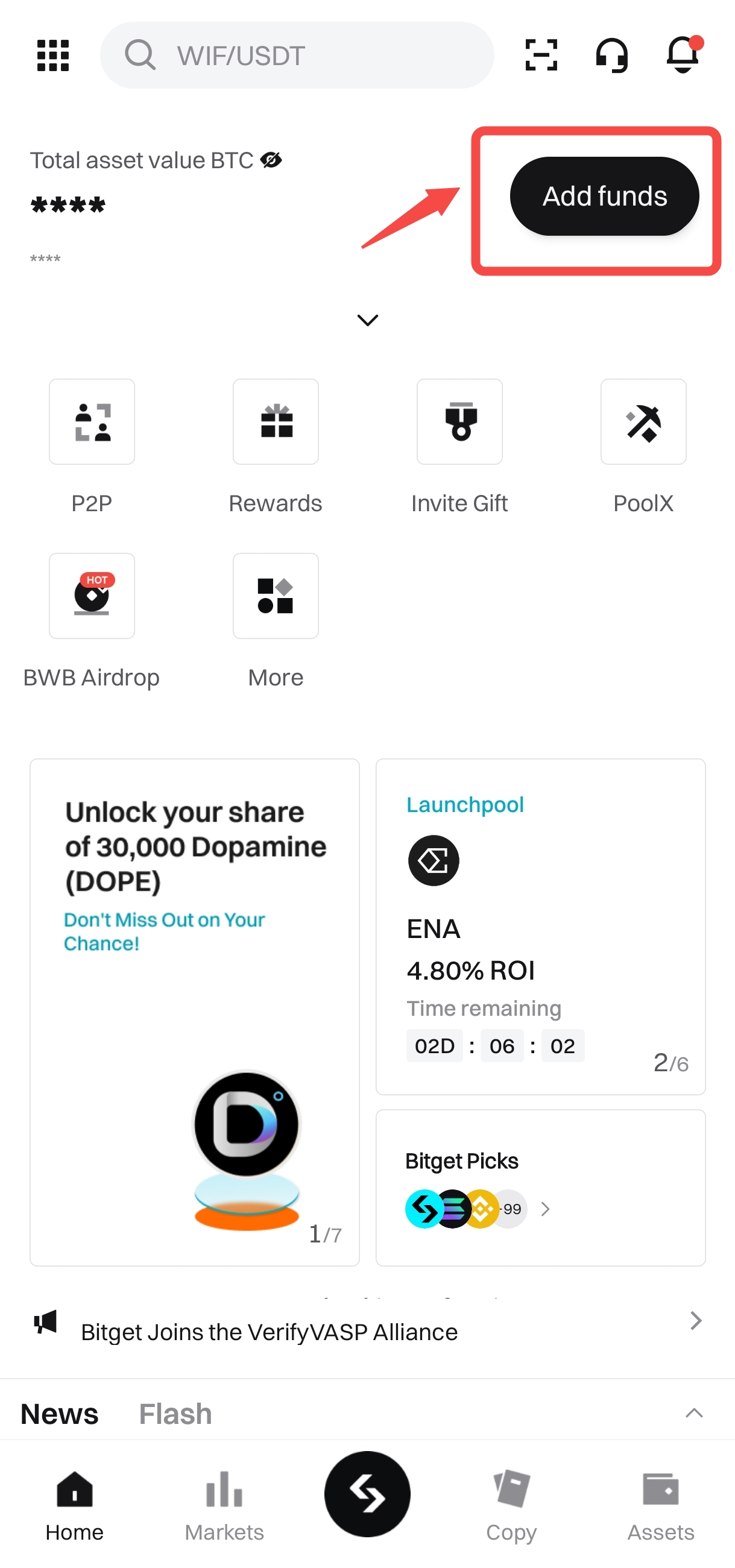The image size is (735, 1568).
Task: Open the BWB Airdrop icon
Action: (92, 596)
